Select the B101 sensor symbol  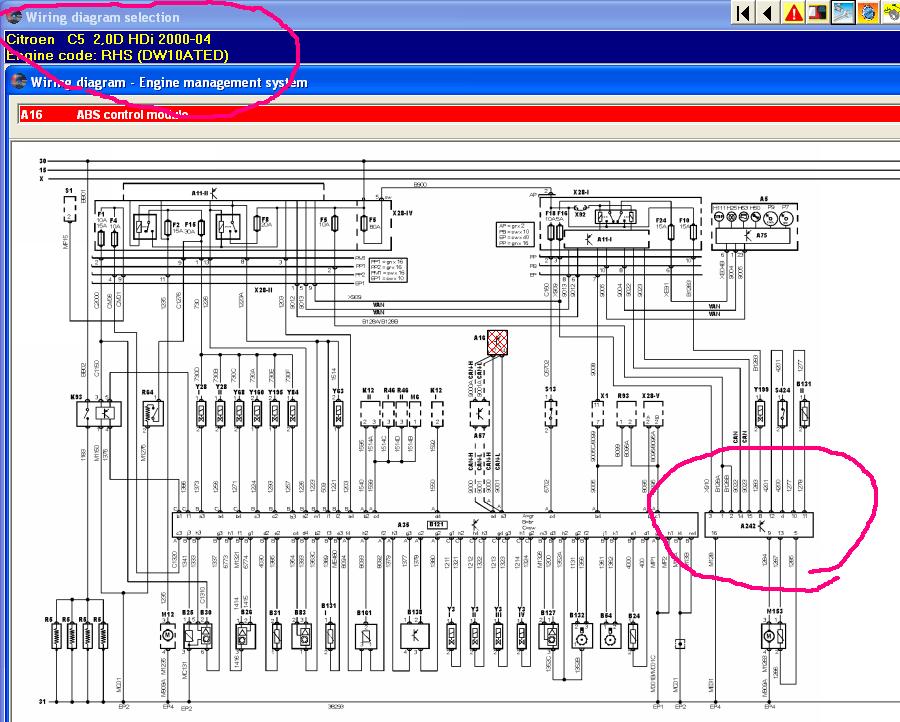tap(366, 635)
